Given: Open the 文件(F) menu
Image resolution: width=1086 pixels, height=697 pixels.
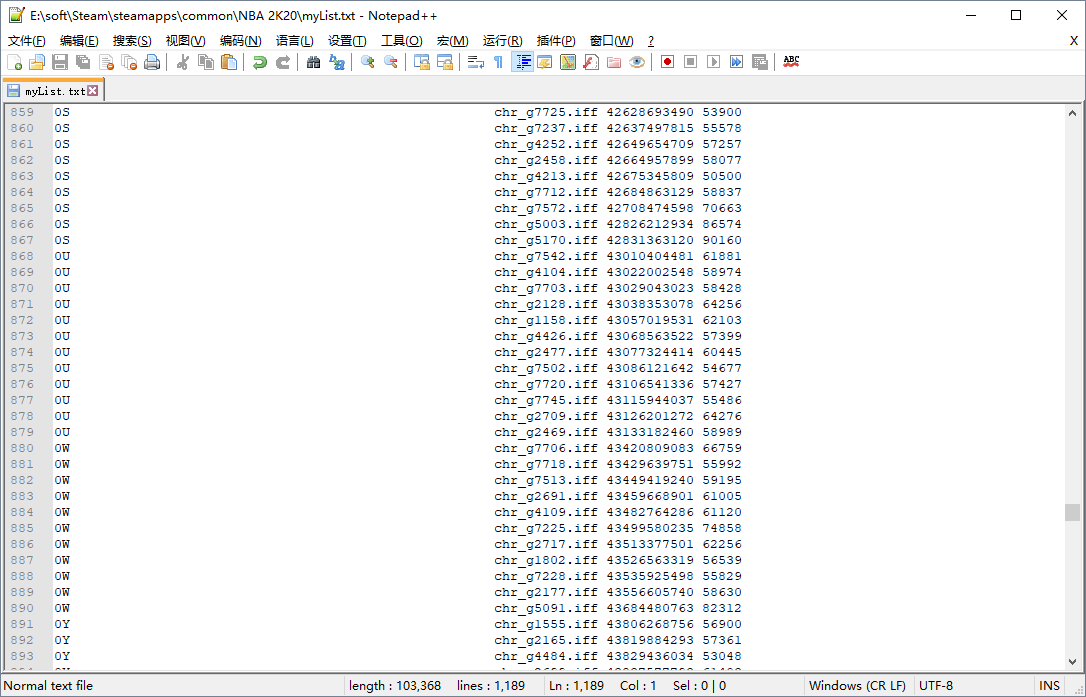Looking at the screenshot, I should point(26,41).
